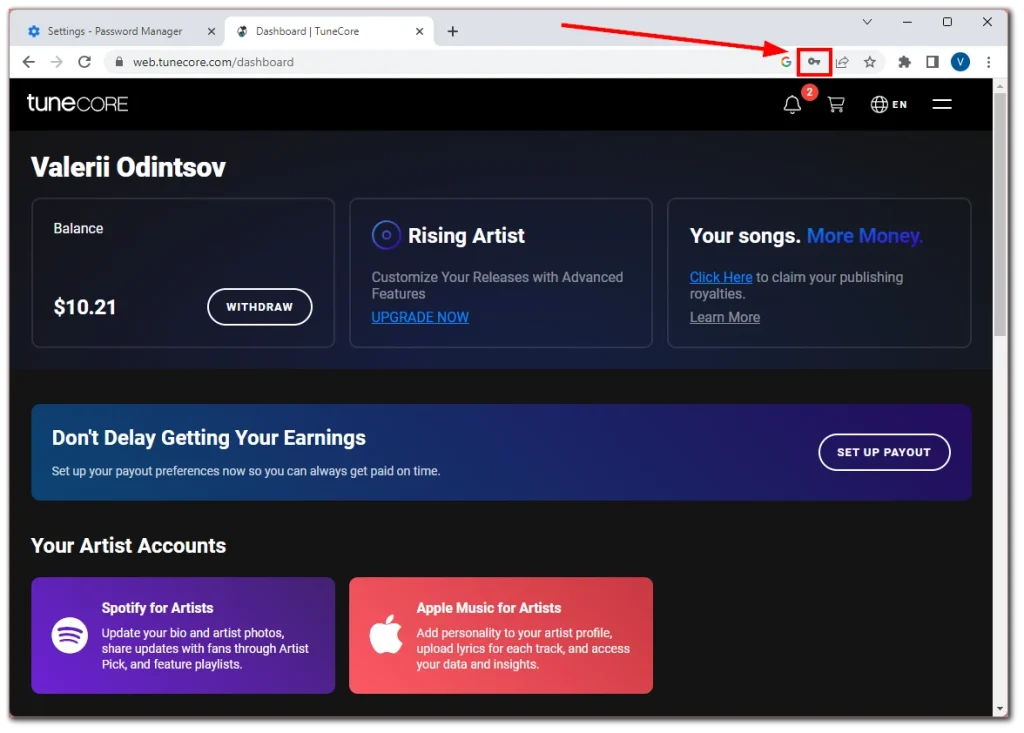The height and width of the screenshot is (733, 1024).
Task: Open the Learn More link
Action: (x=725, y=318)
